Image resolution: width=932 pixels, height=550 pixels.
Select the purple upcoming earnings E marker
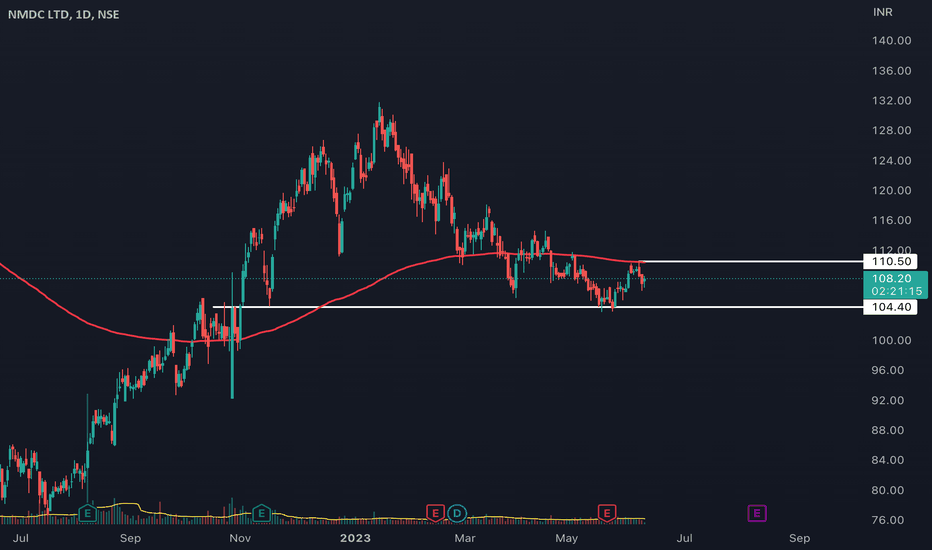757,513
